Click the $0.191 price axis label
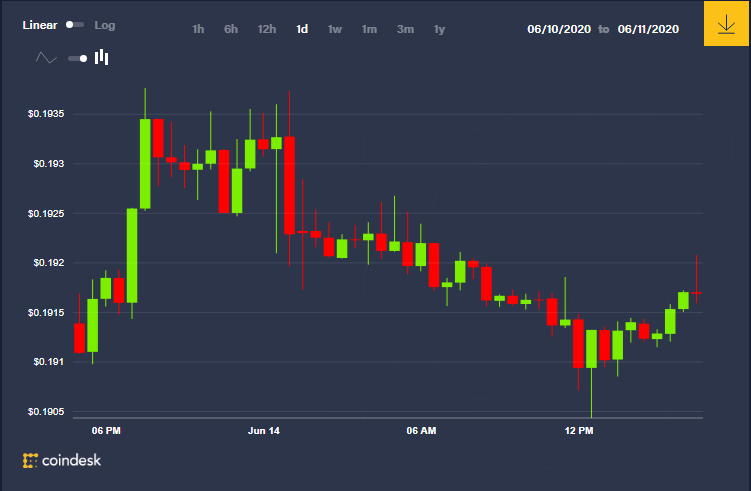751x491 pixels. [x=49, y=362]
